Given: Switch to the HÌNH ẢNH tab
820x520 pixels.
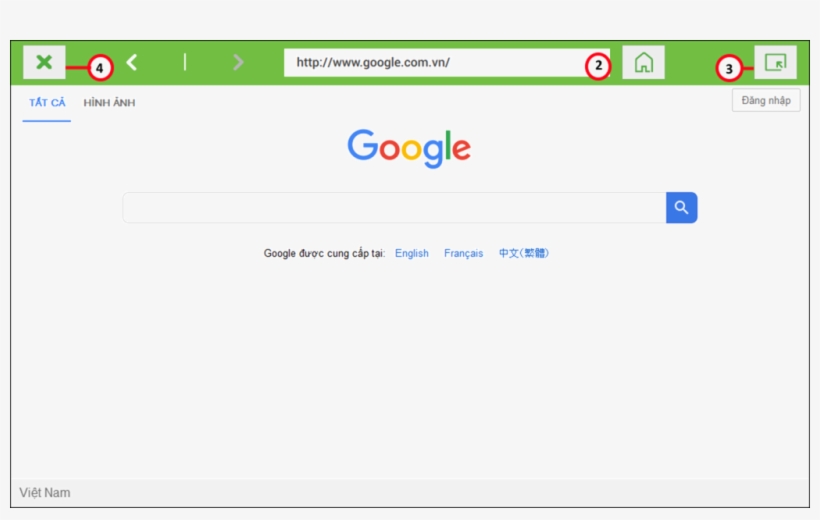Looking at the screenshot, I should (109, 103).
